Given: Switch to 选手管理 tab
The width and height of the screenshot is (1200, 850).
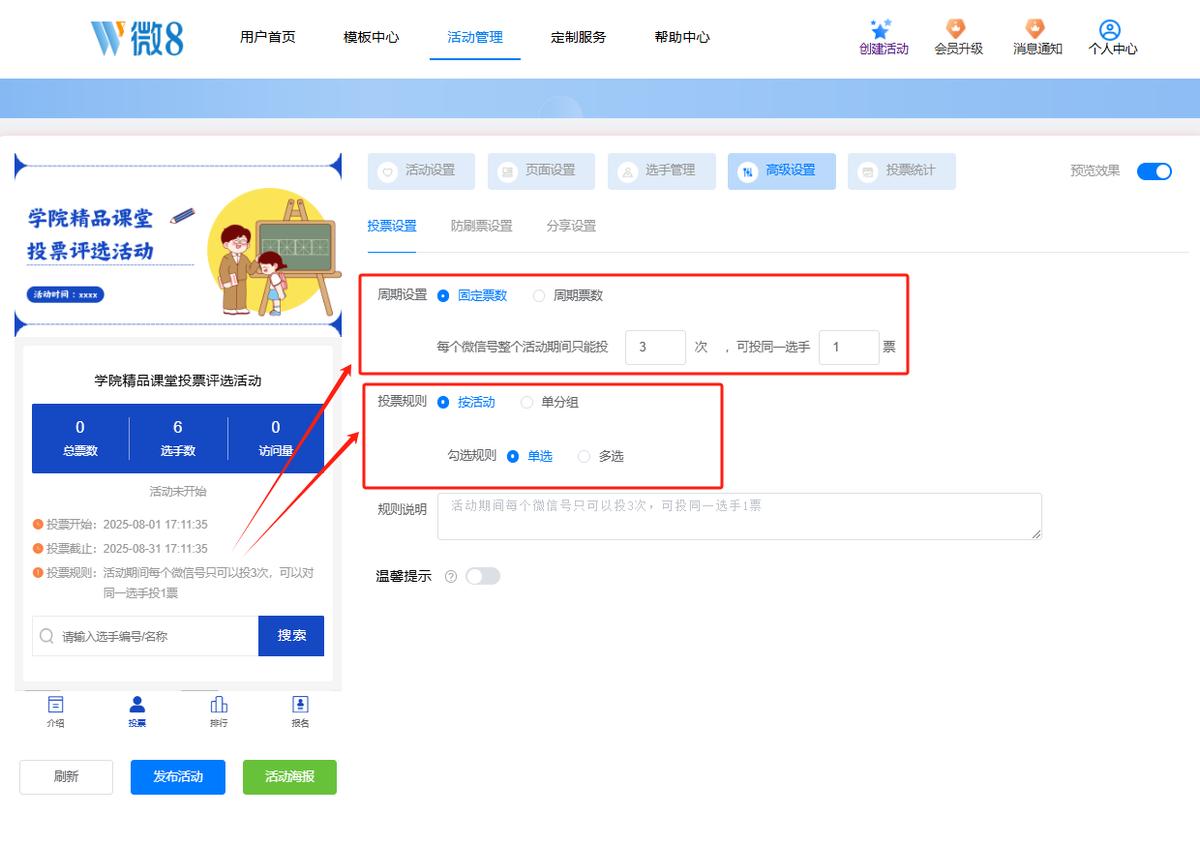Looking at the screenshot, I should click(662, 171).
